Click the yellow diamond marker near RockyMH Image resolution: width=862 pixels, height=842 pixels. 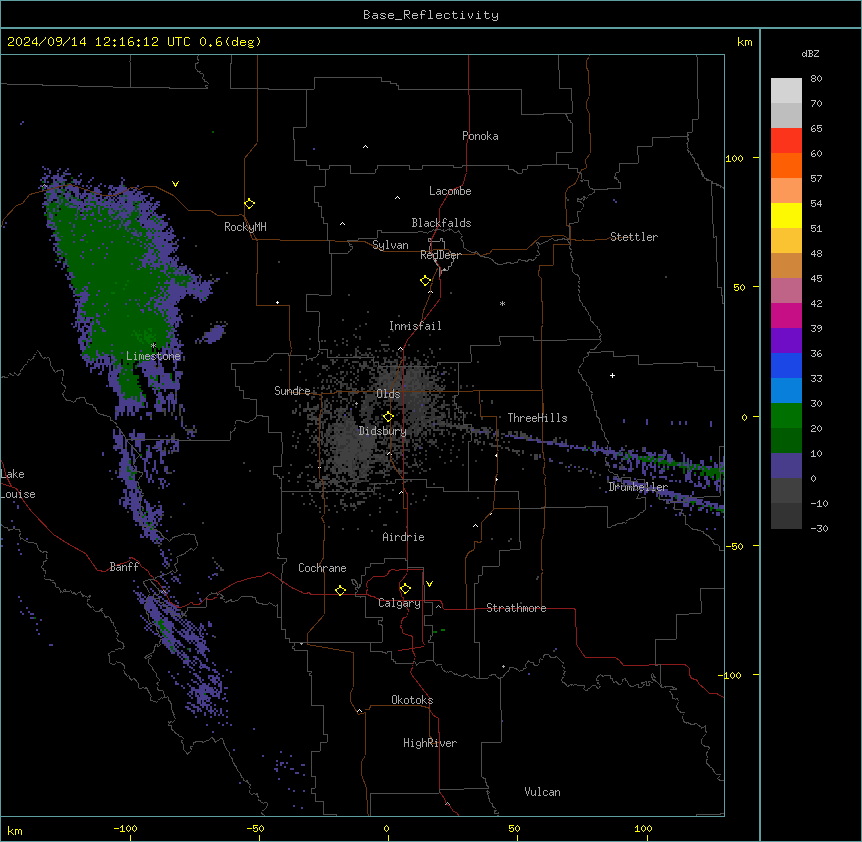(249, 204)
